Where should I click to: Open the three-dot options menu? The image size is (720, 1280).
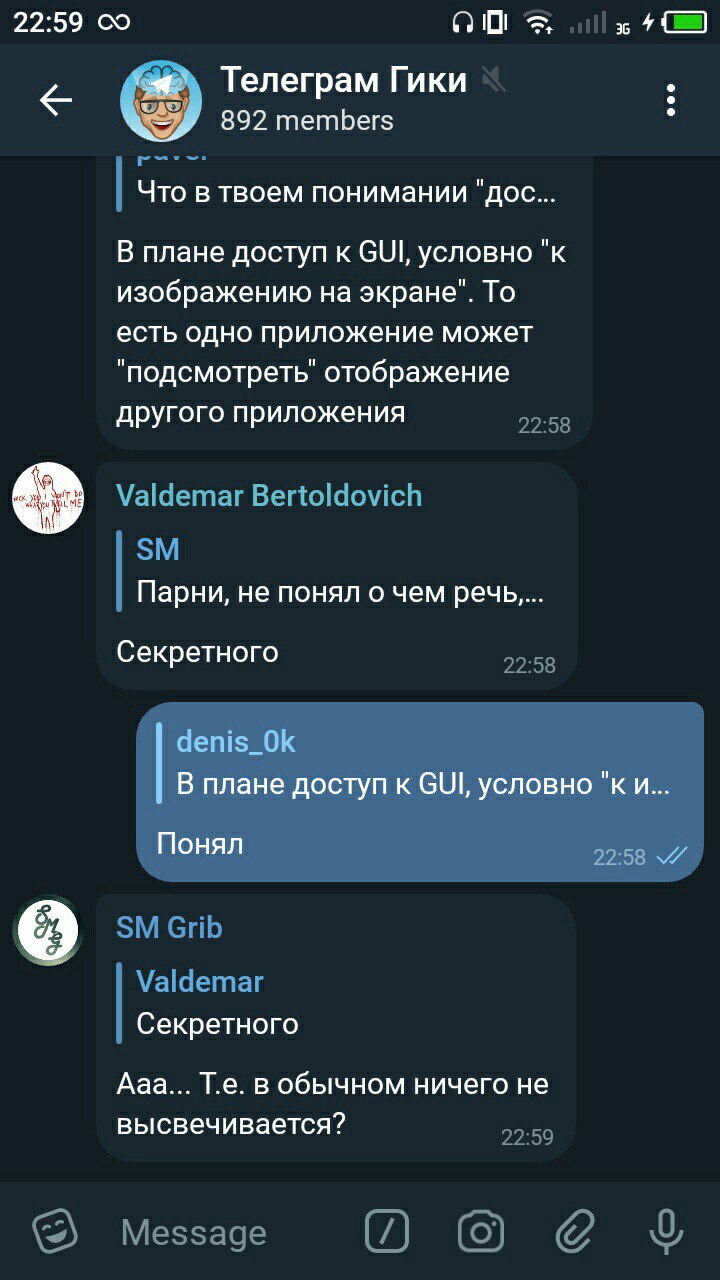pyautogui.click(x=670, y=100)
